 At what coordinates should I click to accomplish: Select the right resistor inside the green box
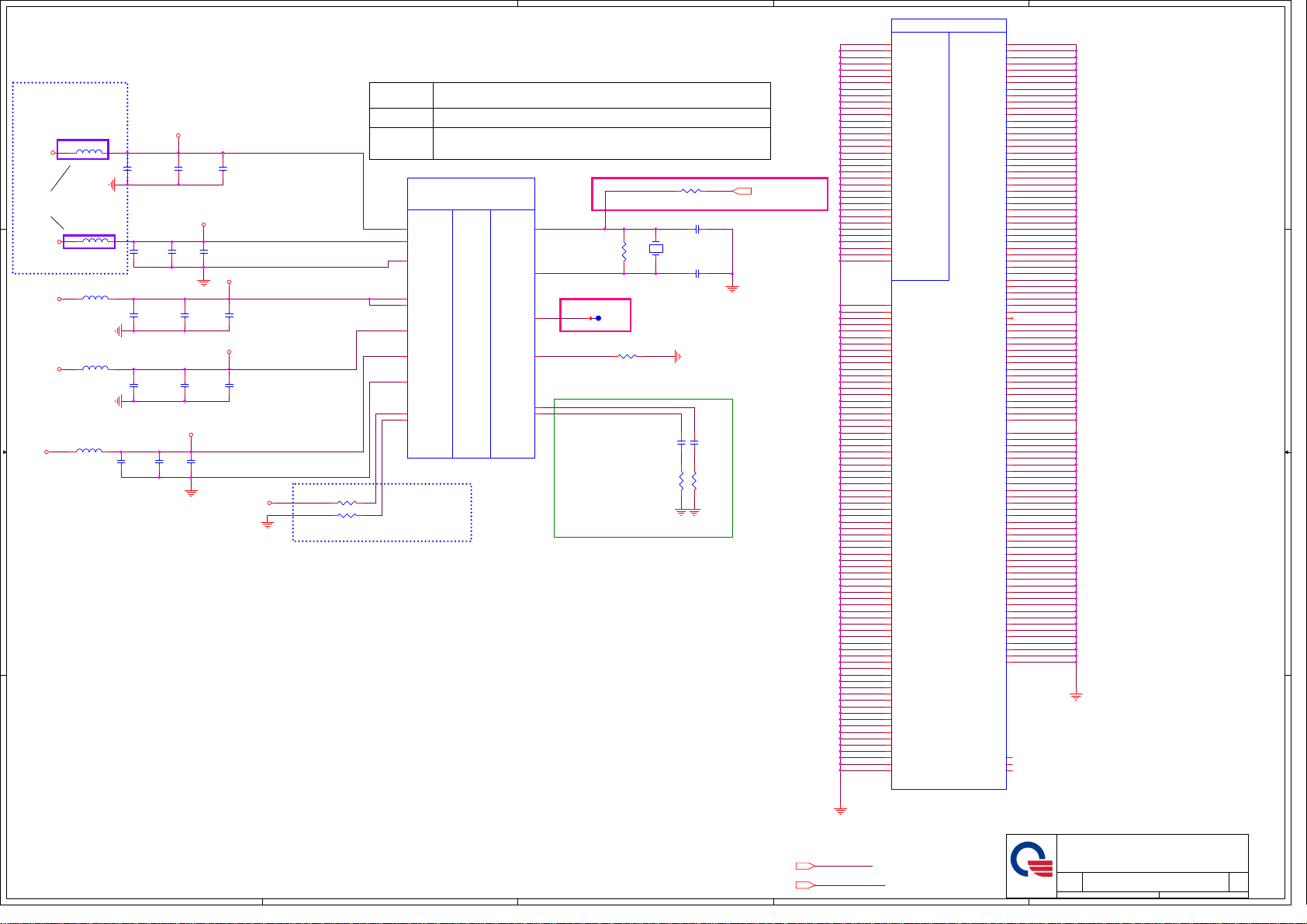tap(693, 481)
